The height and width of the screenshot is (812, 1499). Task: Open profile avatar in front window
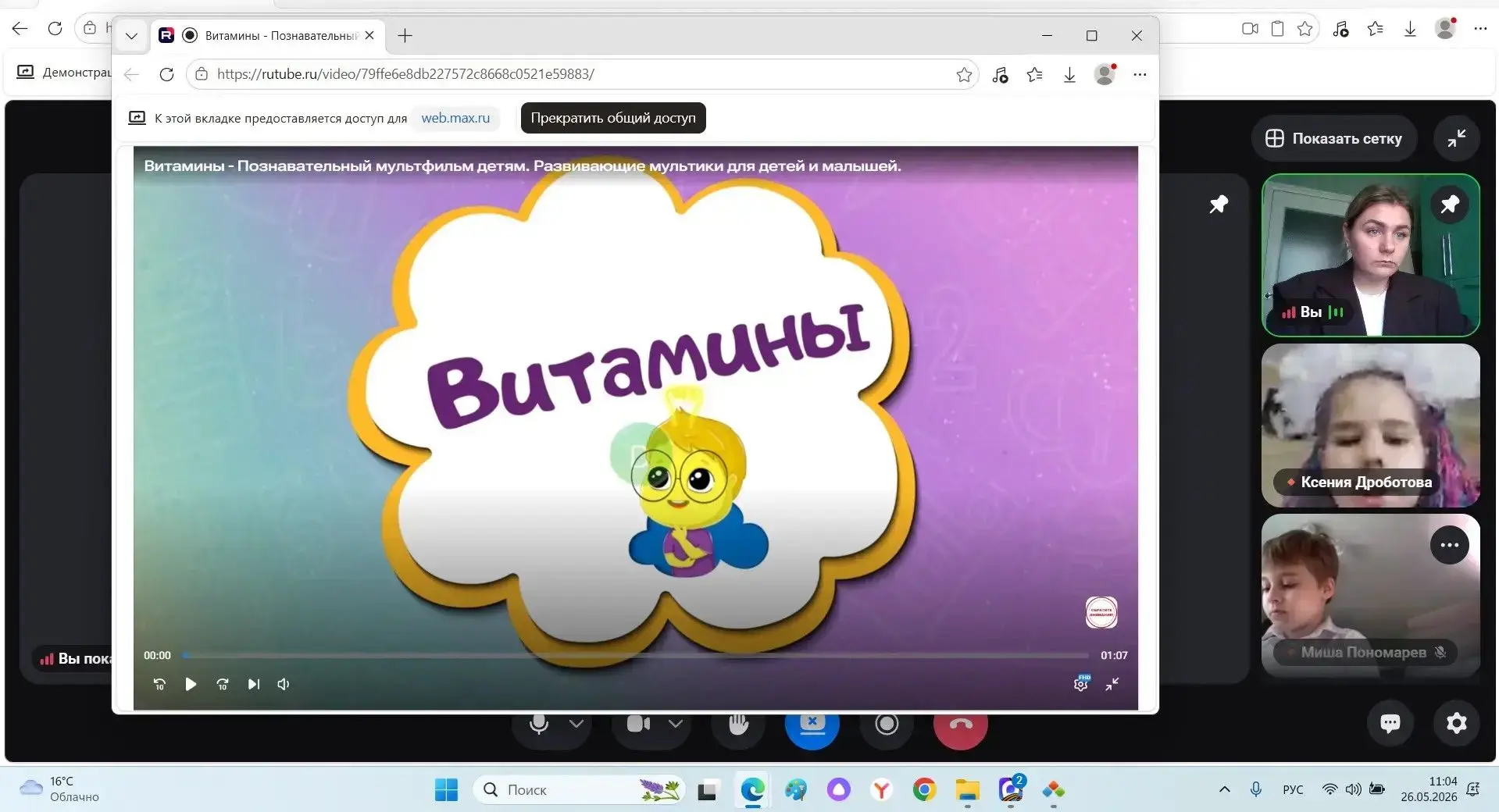[x=1105, y=74]
